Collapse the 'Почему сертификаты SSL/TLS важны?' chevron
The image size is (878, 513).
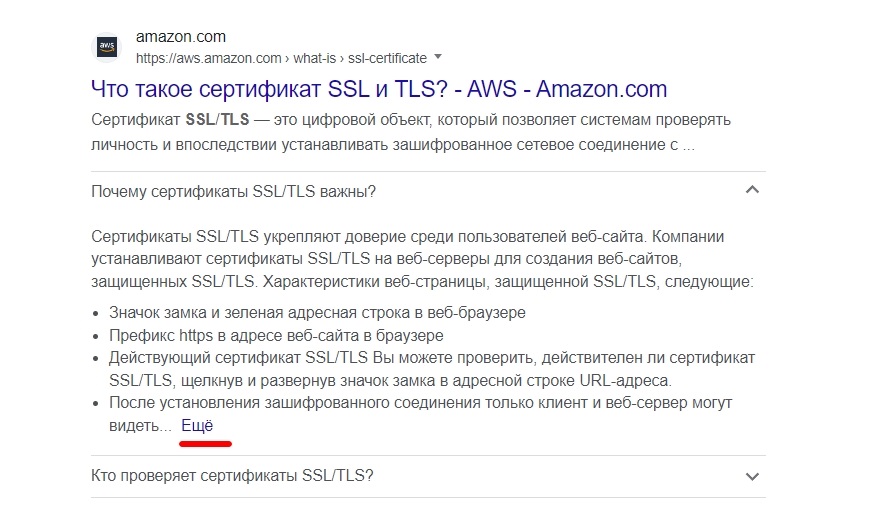(x=753, y=190)
